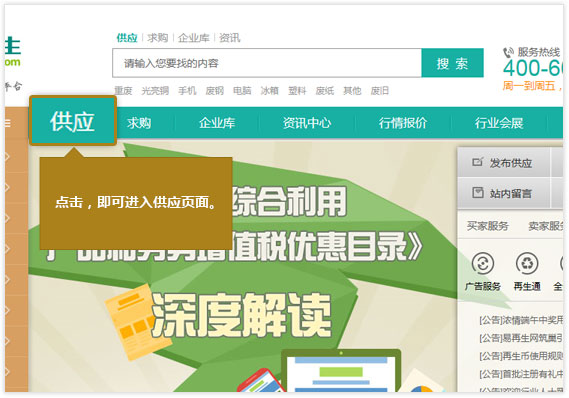This screenshot has height=398, width=569.
Task: Click the 废钢 hot keyword link
Action: pos(215,90)
